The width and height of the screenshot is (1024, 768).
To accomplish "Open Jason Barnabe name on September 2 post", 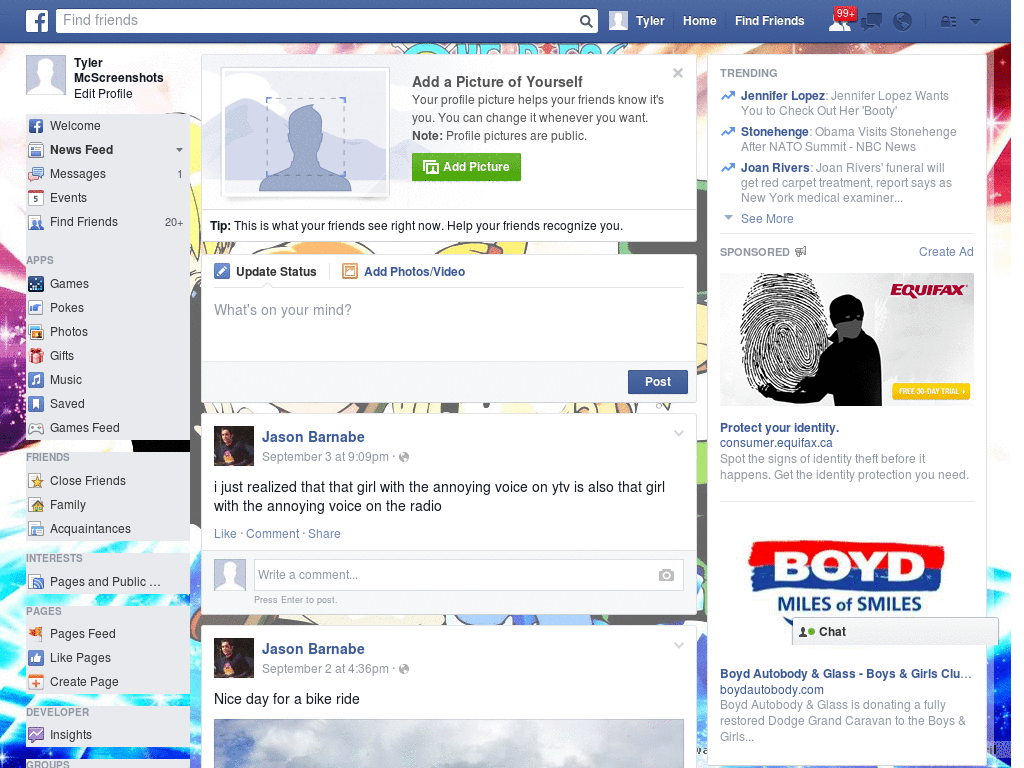I will pos(313,649).
